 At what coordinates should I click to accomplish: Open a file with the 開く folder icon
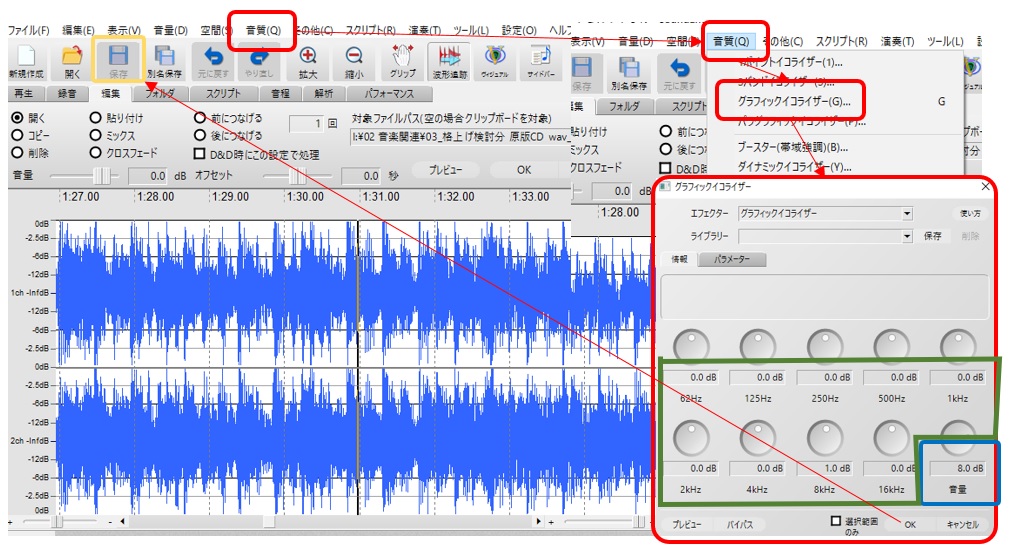72,60
